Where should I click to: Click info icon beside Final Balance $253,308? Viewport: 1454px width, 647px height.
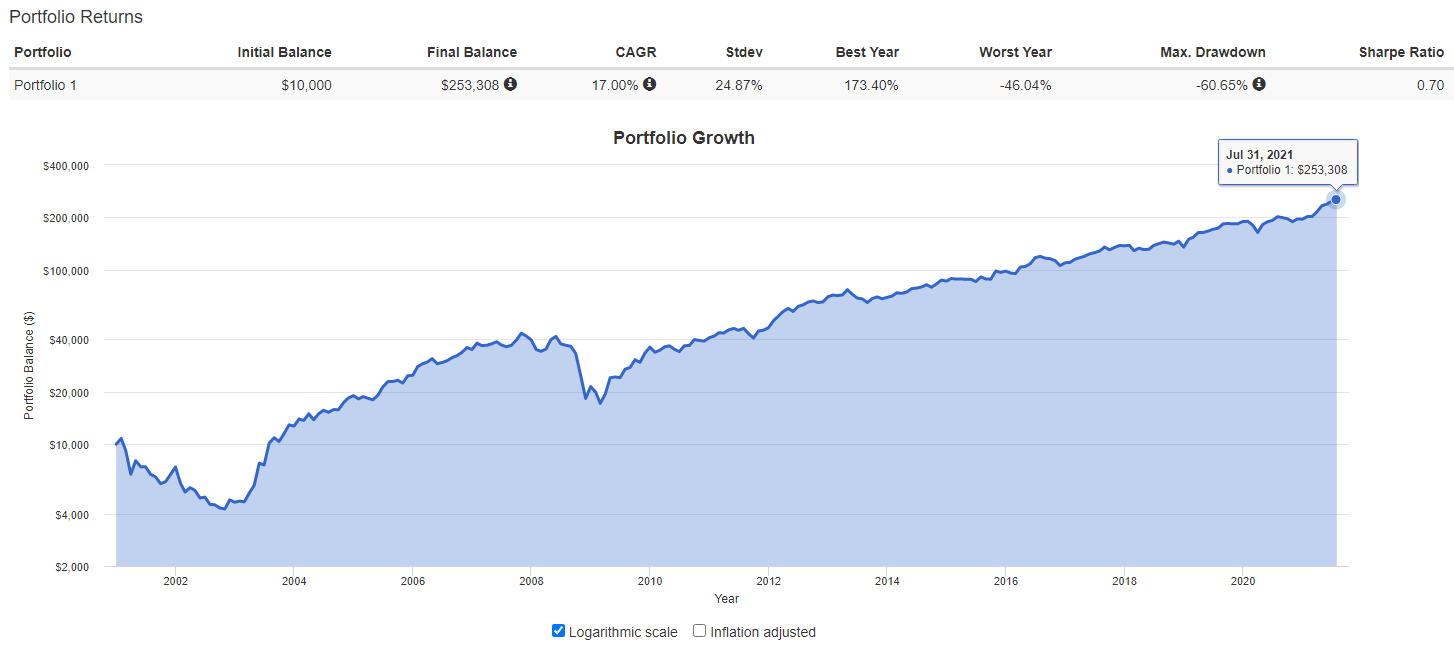(x=510, y=85)
